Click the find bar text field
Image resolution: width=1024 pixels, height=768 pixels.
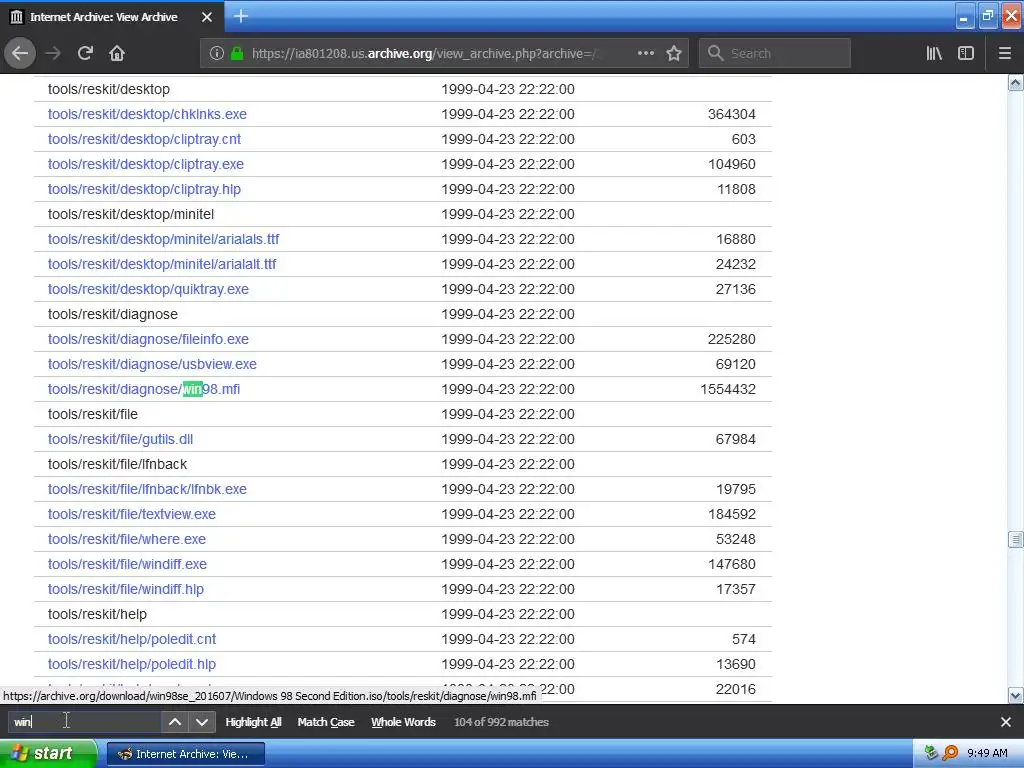click(x=84, y=722)
